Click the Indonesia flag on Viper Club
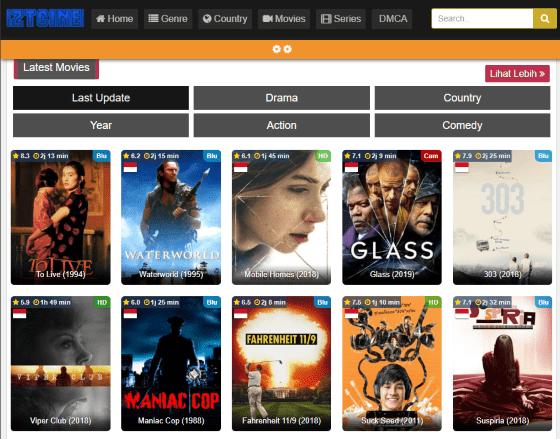Image resolution: width=560 pixels, height=439 pixels. (20, 314)
